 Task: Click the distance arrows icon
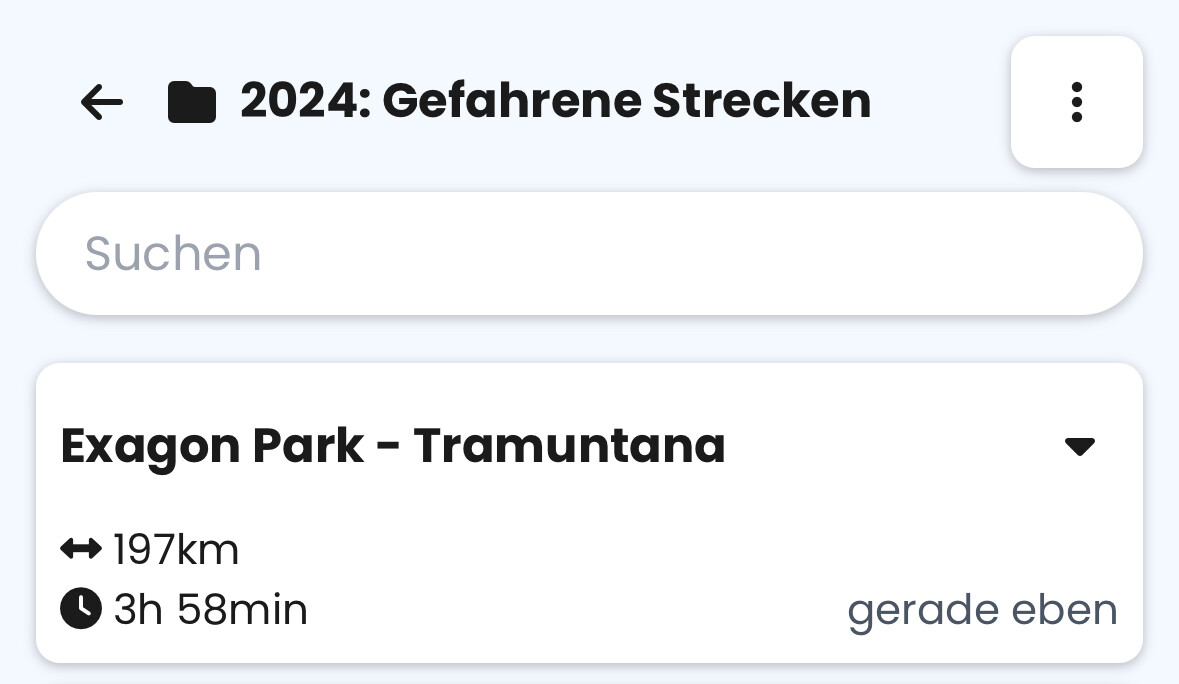[81, 549]
